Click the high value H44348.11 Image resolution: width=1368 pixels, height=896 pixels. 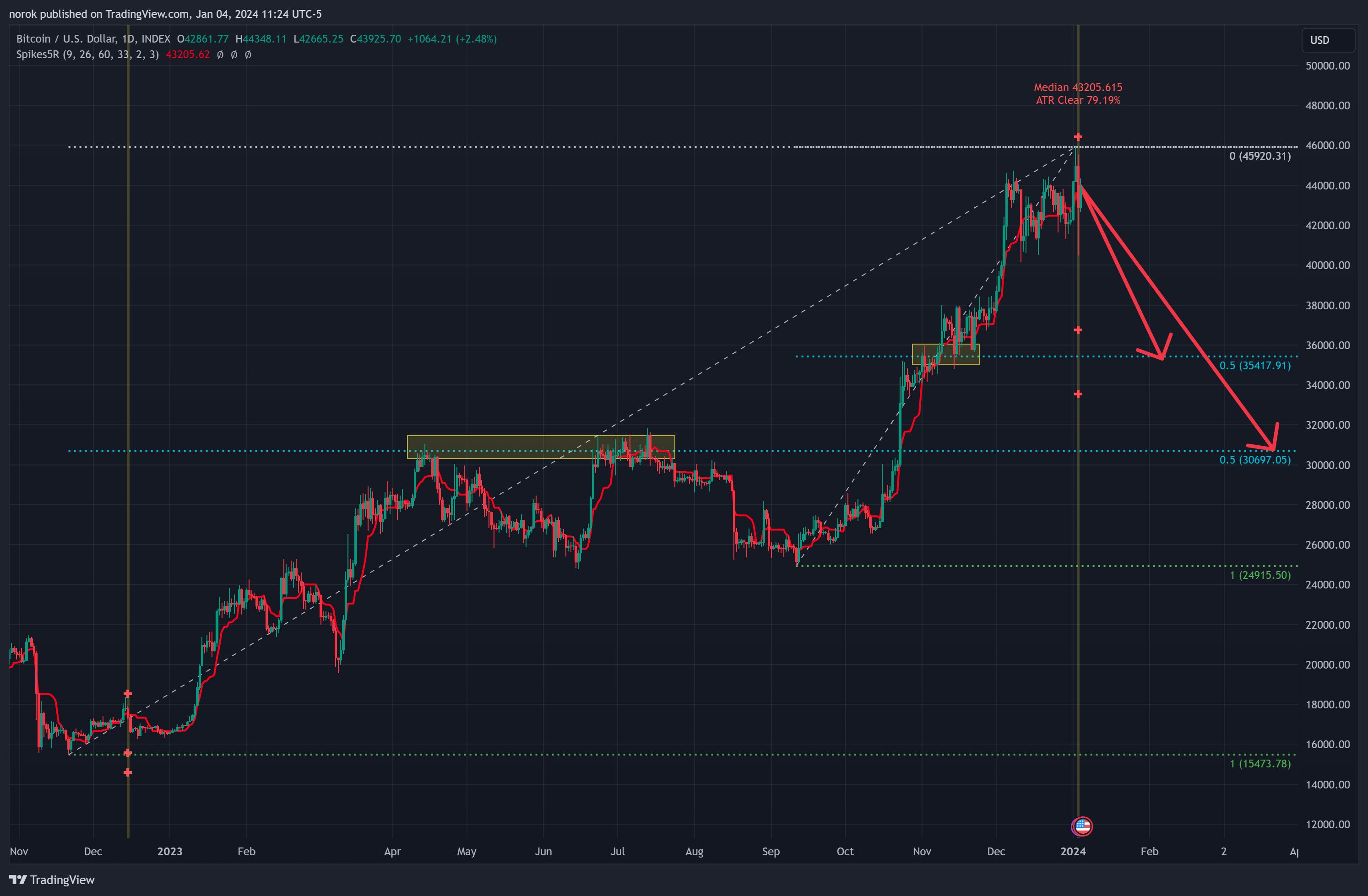(261, 38)
